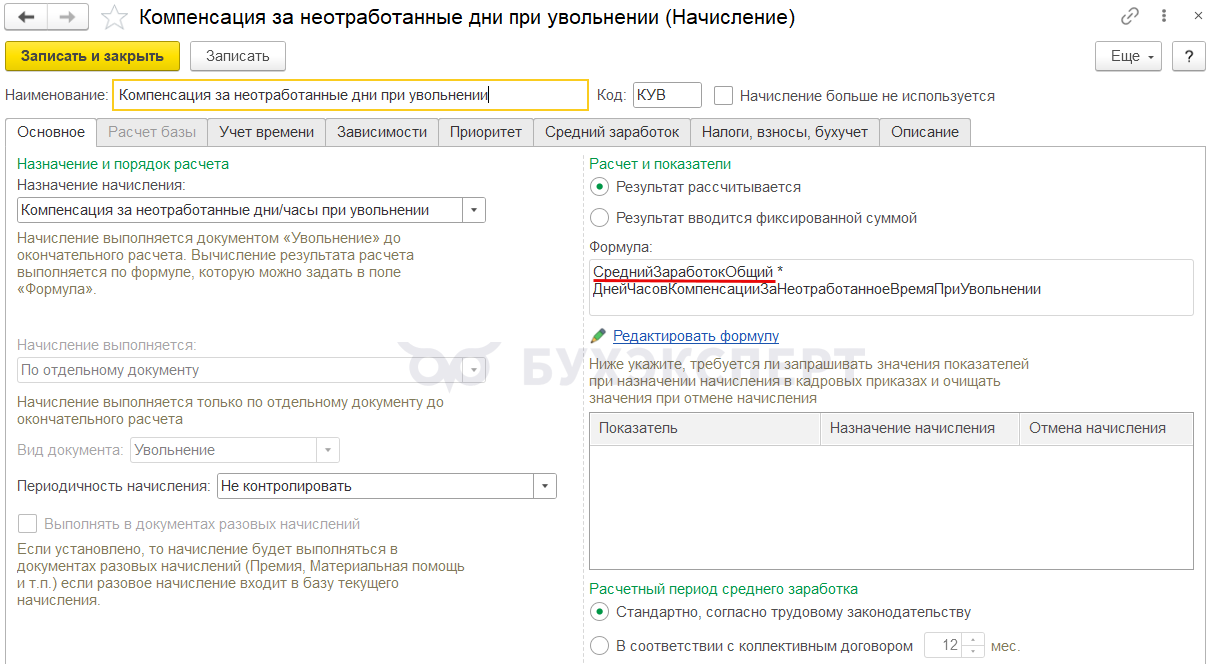The width and height of the screenshot is (1211, 664).
Task: Open the vertical three-dots menu
Action: pyautogui.click(x=1163, y=17)
